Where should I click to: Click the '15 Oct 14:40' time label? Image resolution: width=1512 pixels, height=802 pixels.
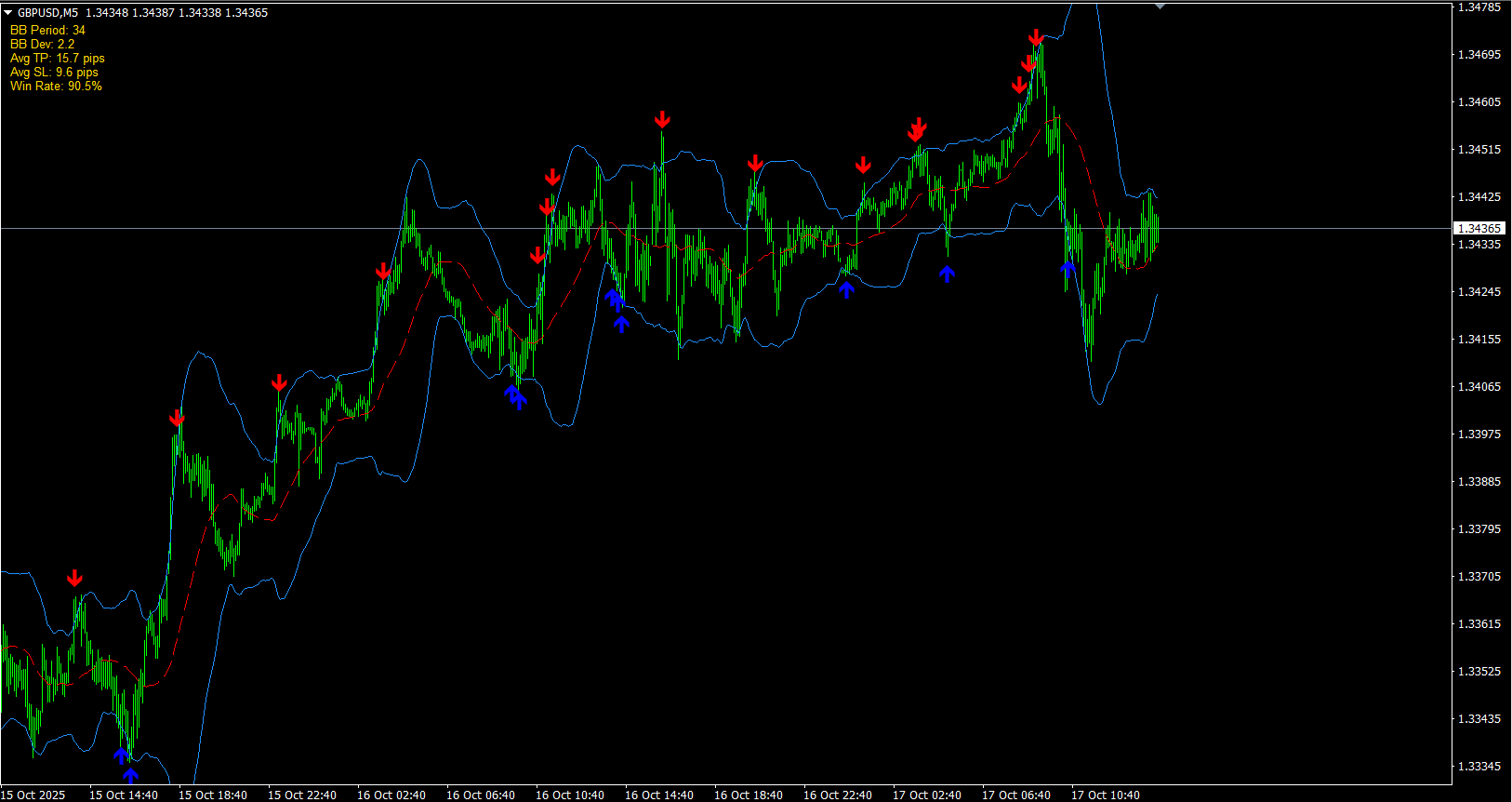[124, 795]
